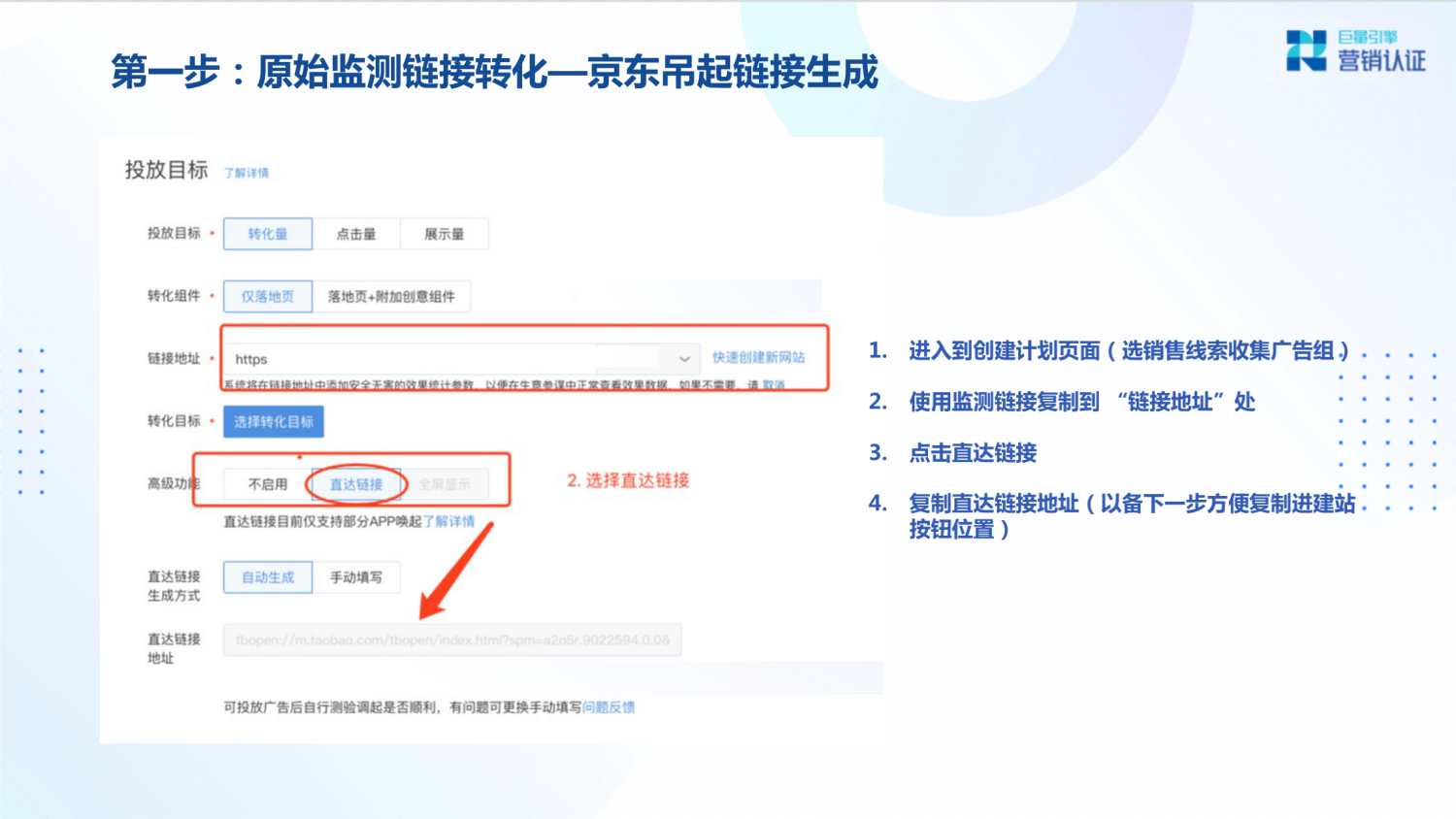Click the 取消 link under 链接地址
This screenshot has width=1456, height=819.
click(x=774, y=385)
